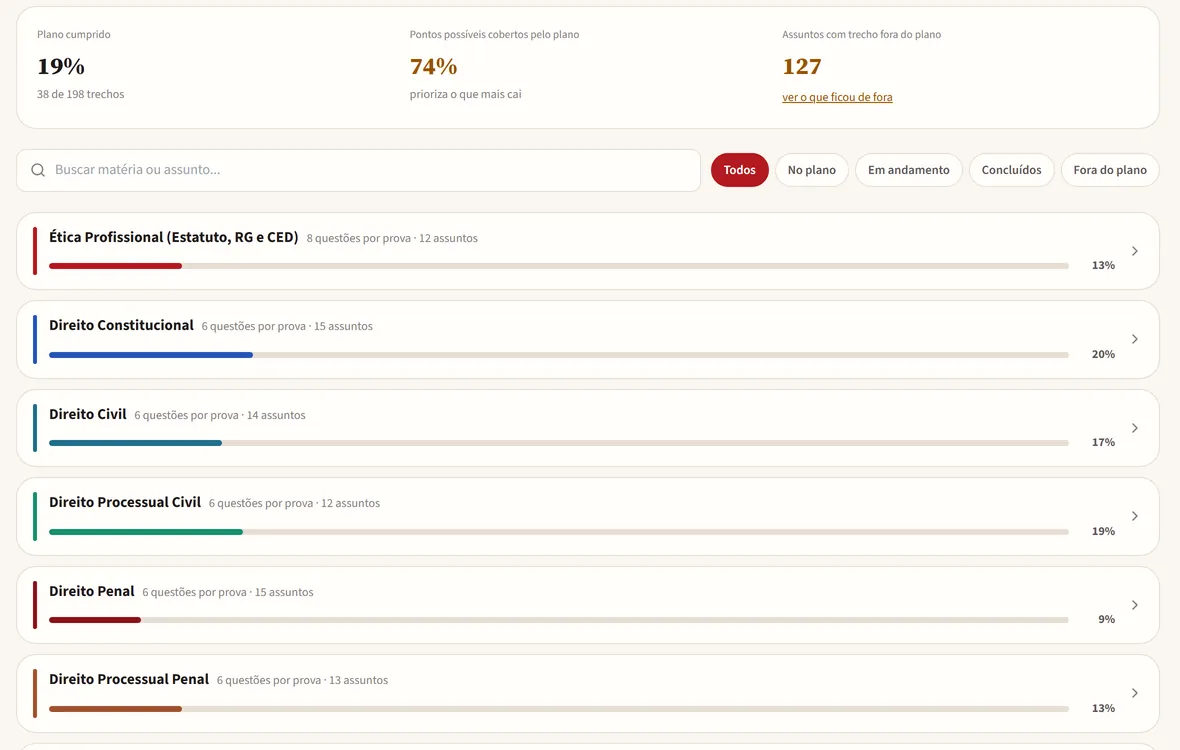Expand the Direito Constitucional row chevron

pos(1134,339)
